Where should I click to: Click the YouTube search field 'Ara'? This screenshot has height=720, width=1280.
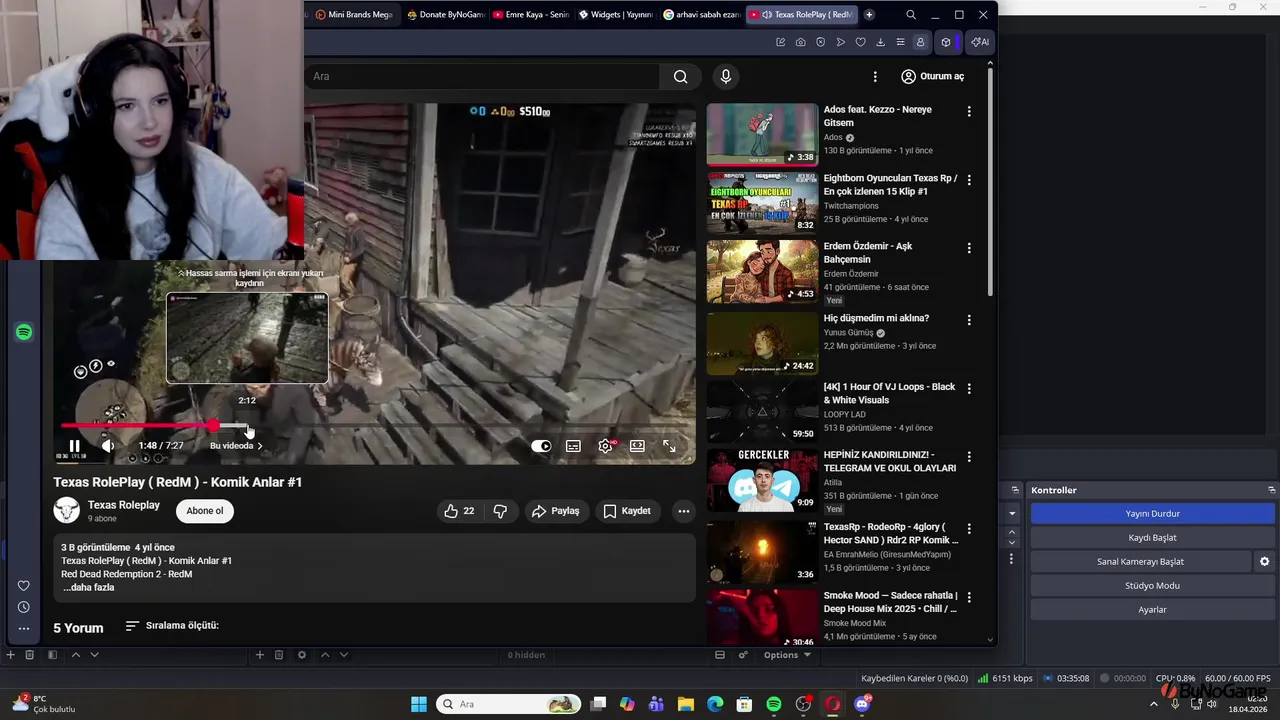[482, 76]
